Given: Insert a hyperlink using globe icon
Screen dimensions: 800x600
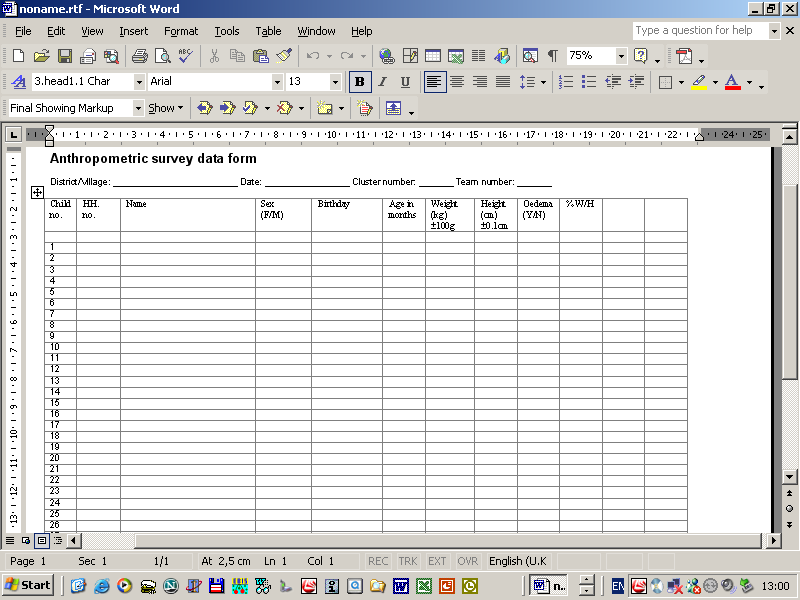Looking at the screenshot, I should pyautogui.click(x=387, y=56).
